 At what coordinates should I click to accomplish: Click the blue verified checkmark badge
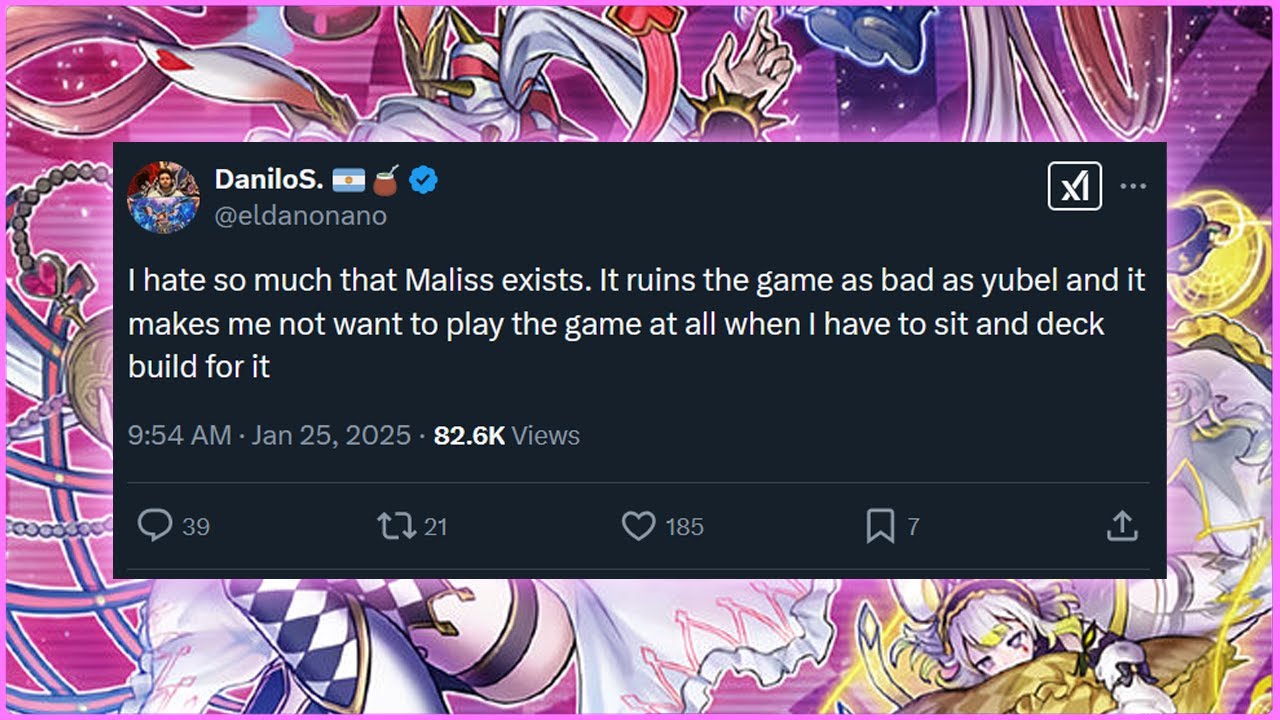pyautogui.click(x=425, y=181)
